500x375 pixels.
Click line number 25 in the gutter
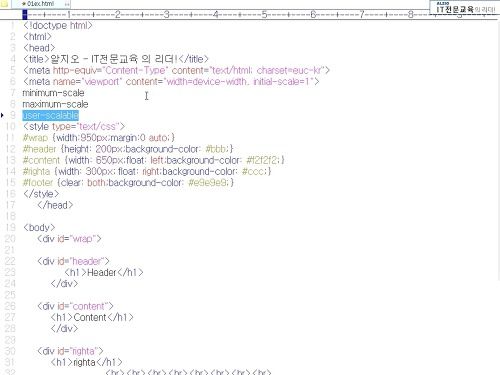(x=11, y=295)
